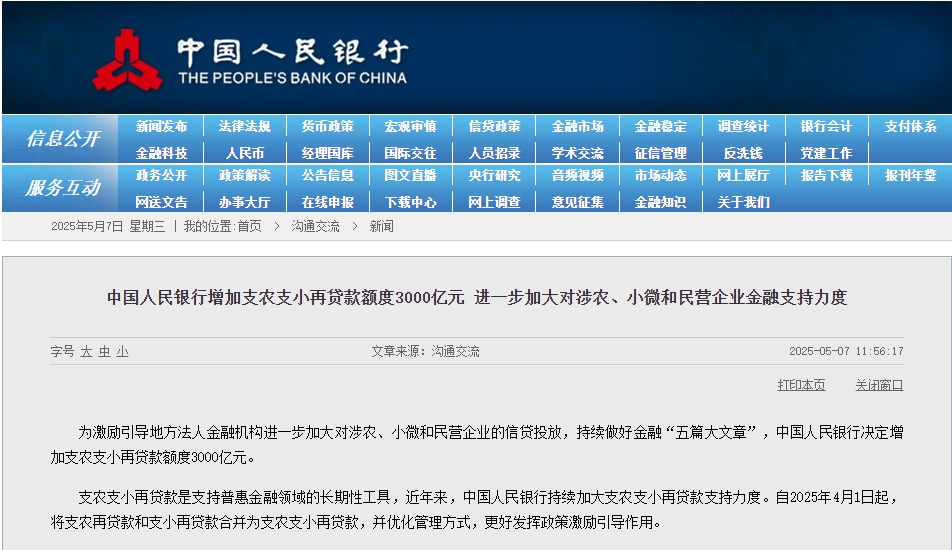Select the 关于我们 navigation item

[743, 202]
